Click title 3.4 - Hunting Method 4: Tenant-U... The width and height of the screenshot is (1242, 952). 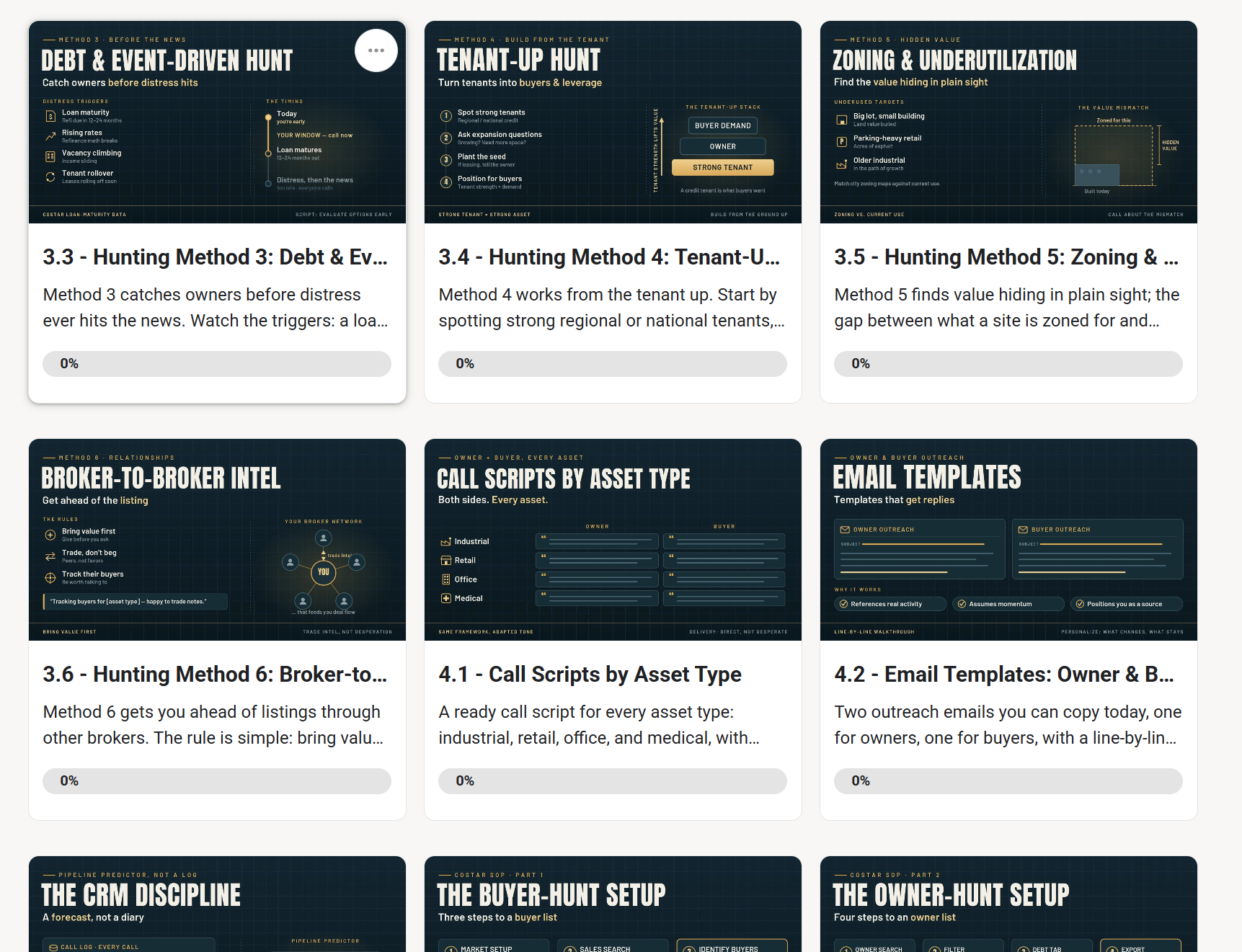click(x=610, y=257)
